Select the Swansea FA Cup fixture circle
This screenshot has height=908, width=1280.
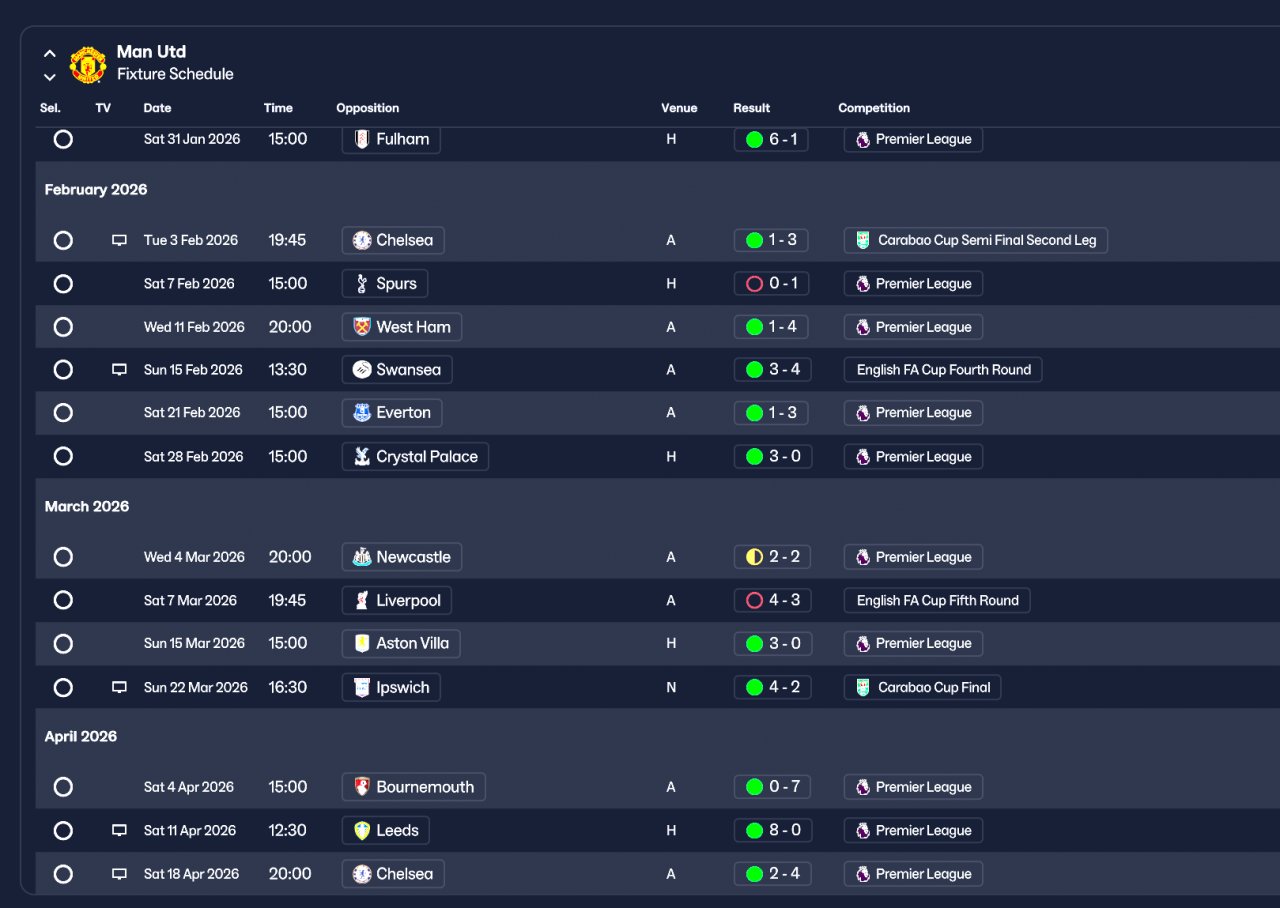click(63, 370)
